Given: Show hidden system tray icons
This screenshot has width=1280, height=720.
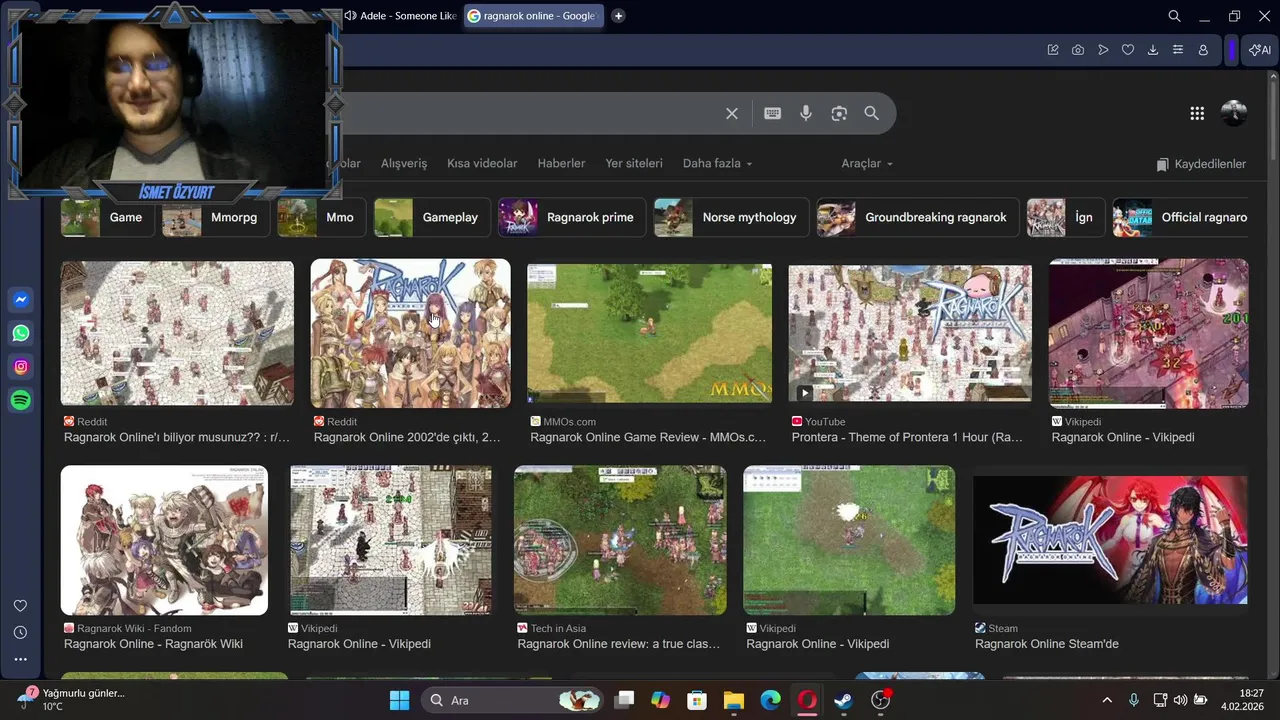Looking at the screenshot, I should [x=1107, y=700].
